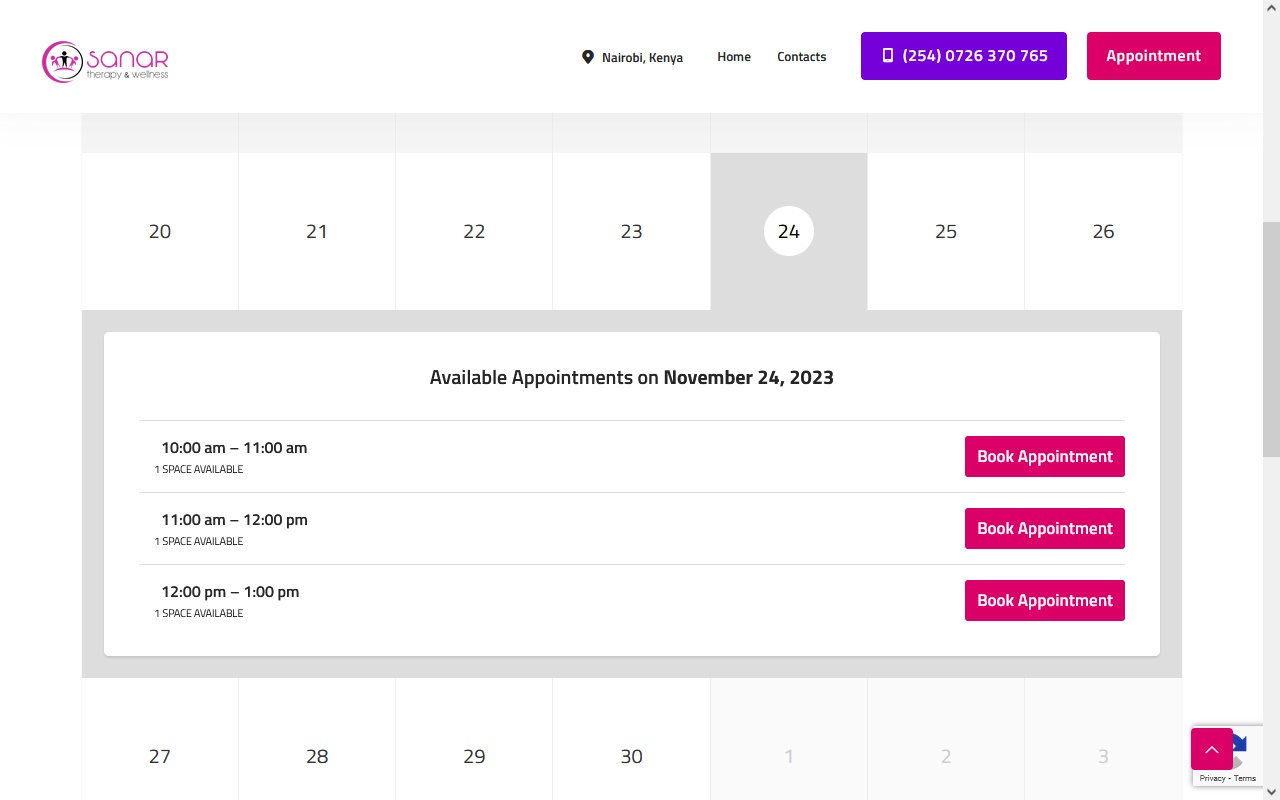Click the page vertical scrollbar thumb
The image size is (1280, 800).
tap(1271, 339)
